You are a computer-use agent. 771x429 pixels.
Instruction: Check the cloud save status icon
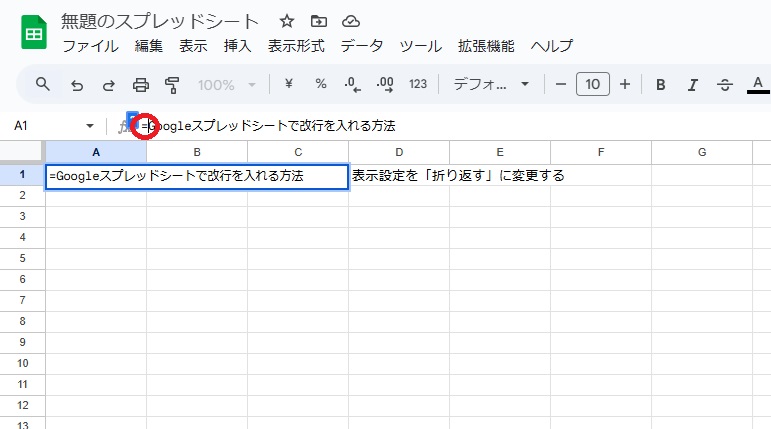[351, 21]
